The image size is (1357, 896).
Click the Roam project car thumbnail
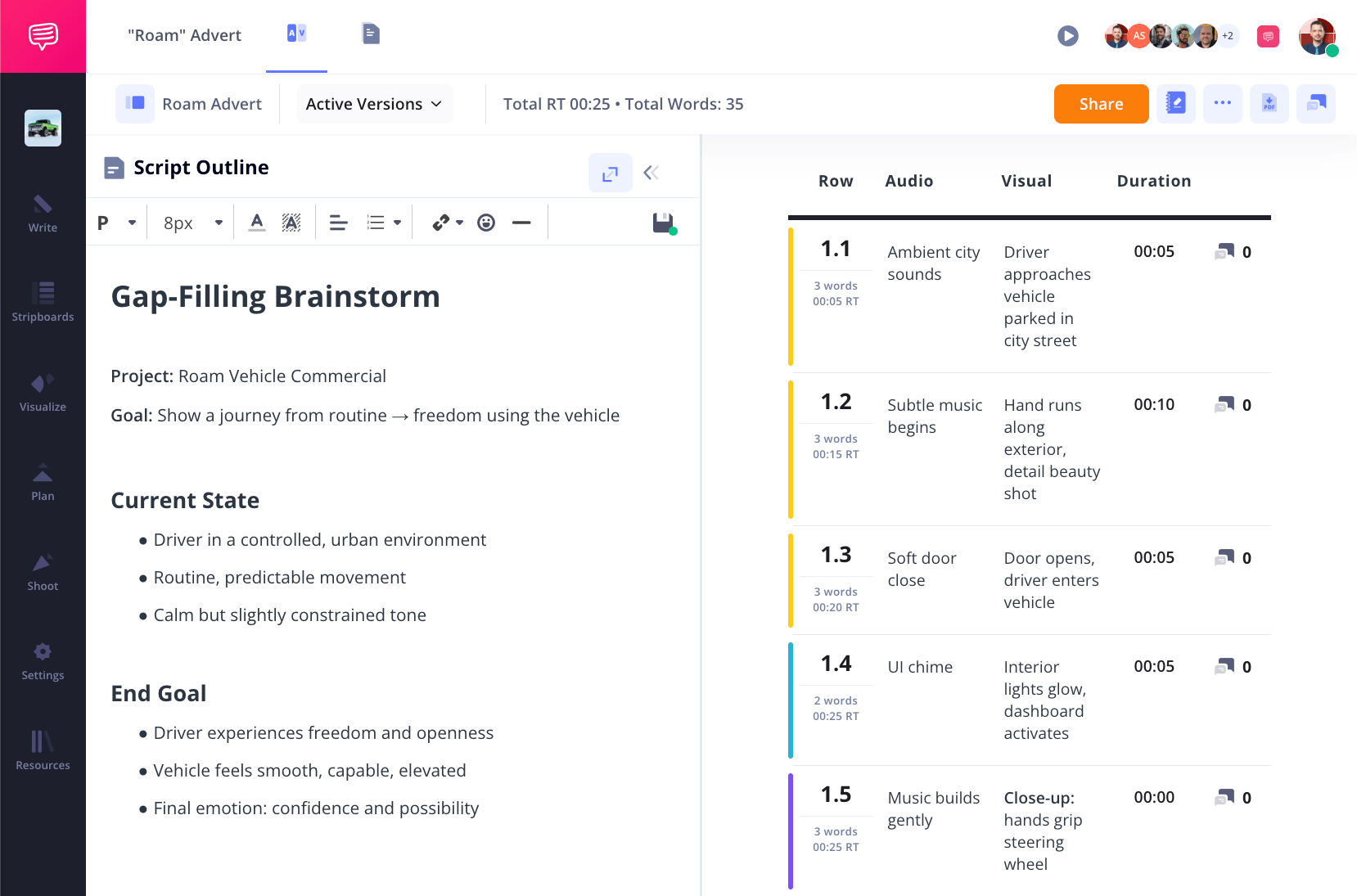[x=43, y=128]
